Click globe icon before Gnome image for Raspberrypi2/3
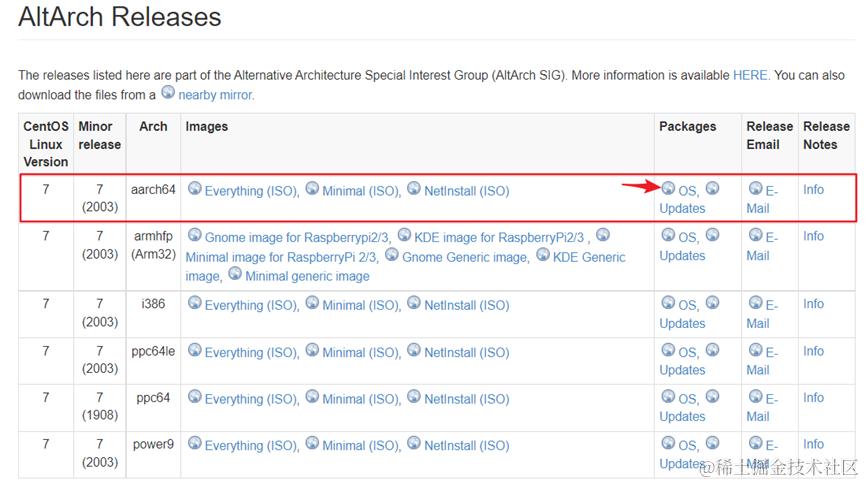This screenshot has width=865, height=484. (194, 235)
